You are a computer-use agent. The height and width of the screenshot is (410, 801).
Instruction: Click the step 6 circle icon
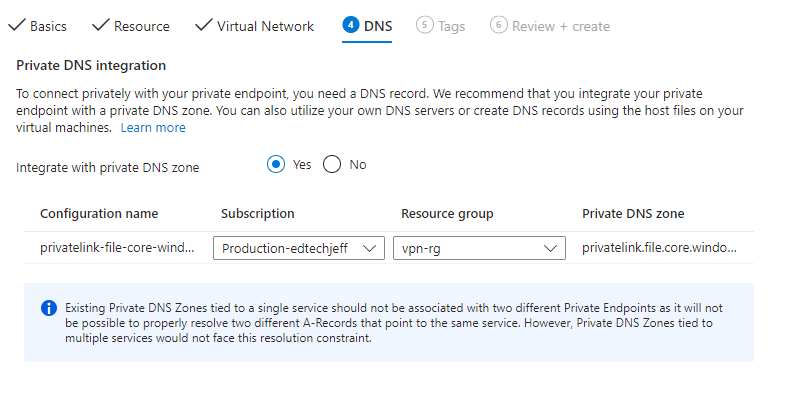pyautogui.click(x=498, y=25)
